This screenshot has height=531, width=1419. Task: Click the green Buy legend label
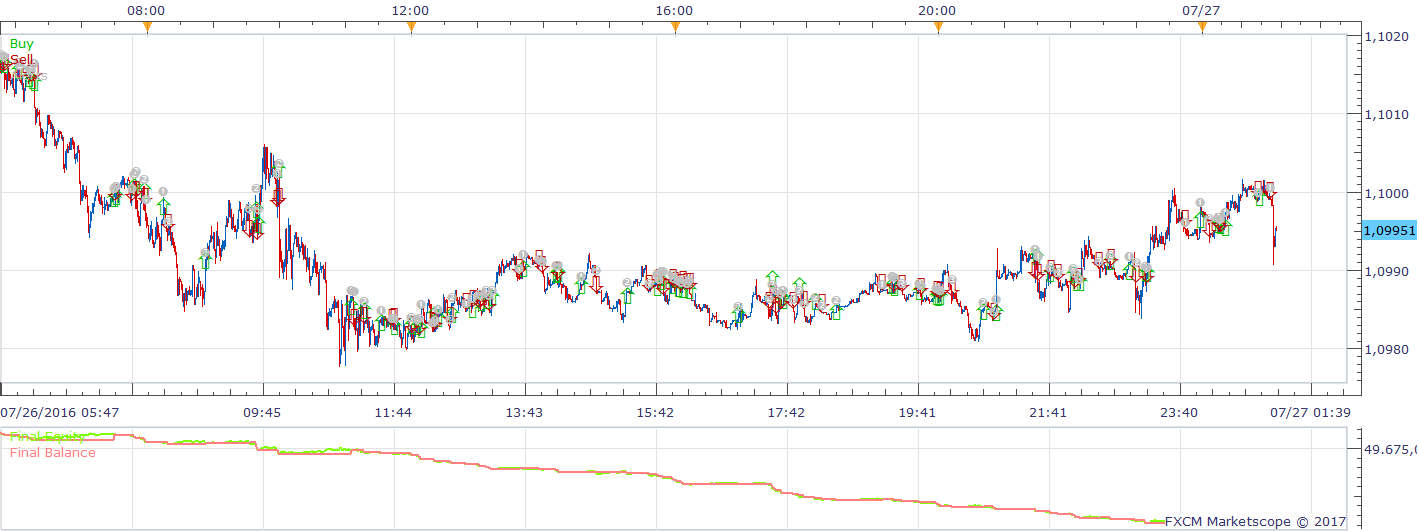pos(21,44)
